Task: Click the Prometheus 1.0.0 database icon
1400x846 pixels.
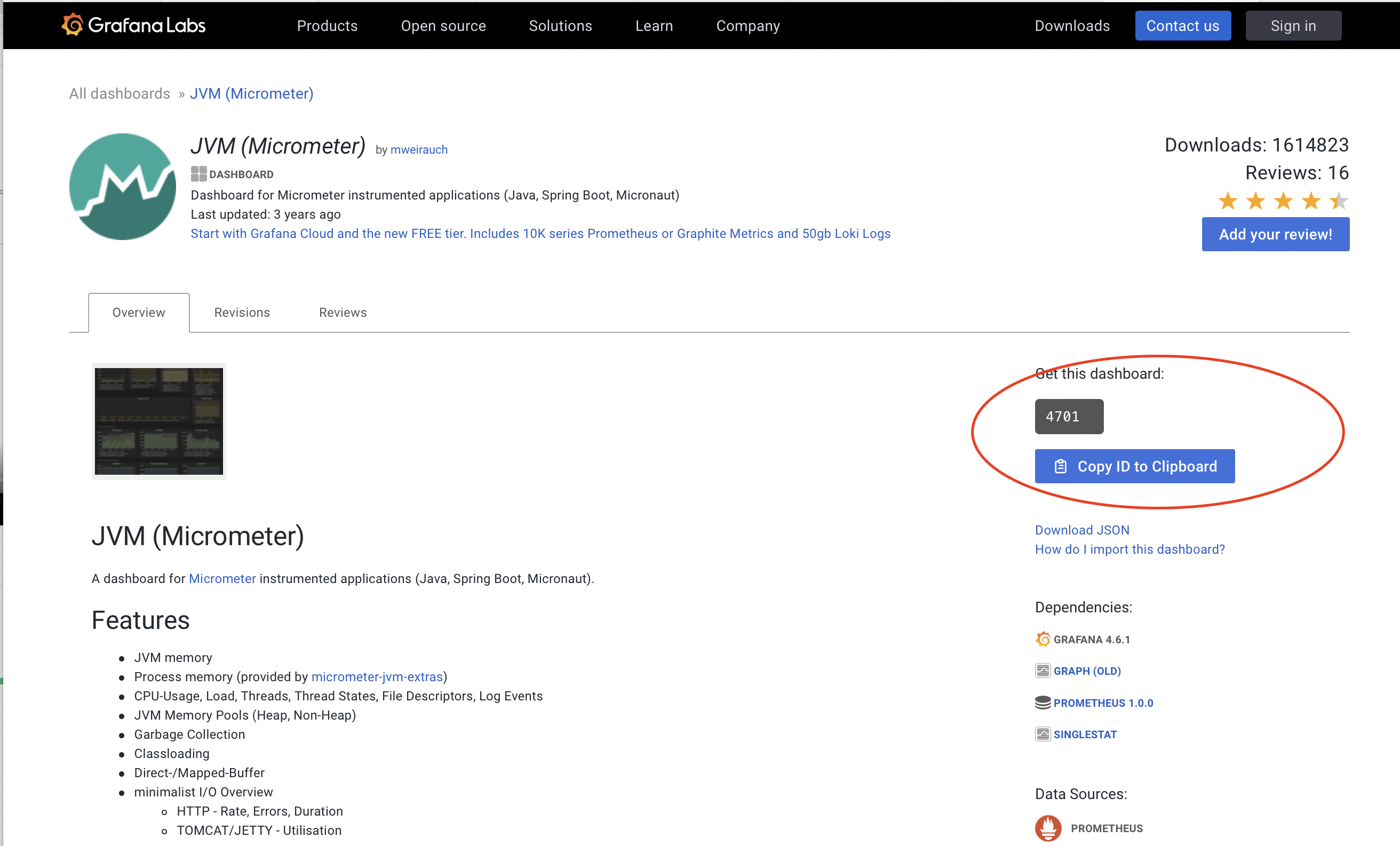Action: click(x=1043, y=703)
